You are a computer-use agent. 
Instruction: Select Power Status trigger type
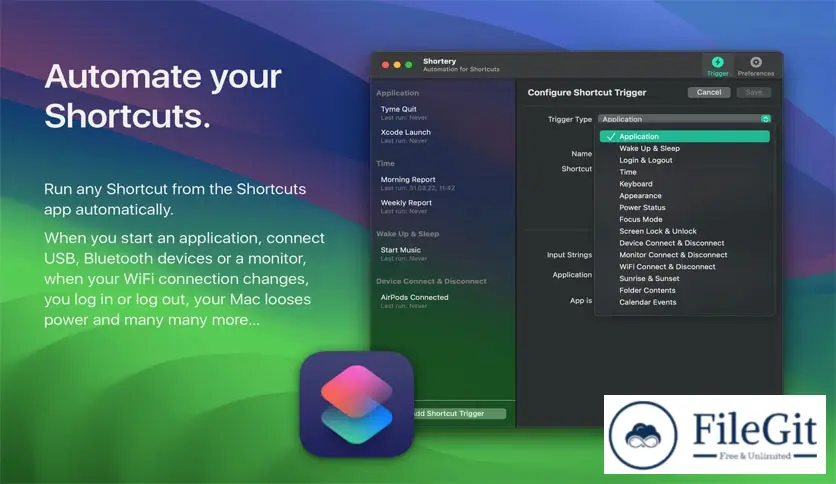tap(642, 207)
